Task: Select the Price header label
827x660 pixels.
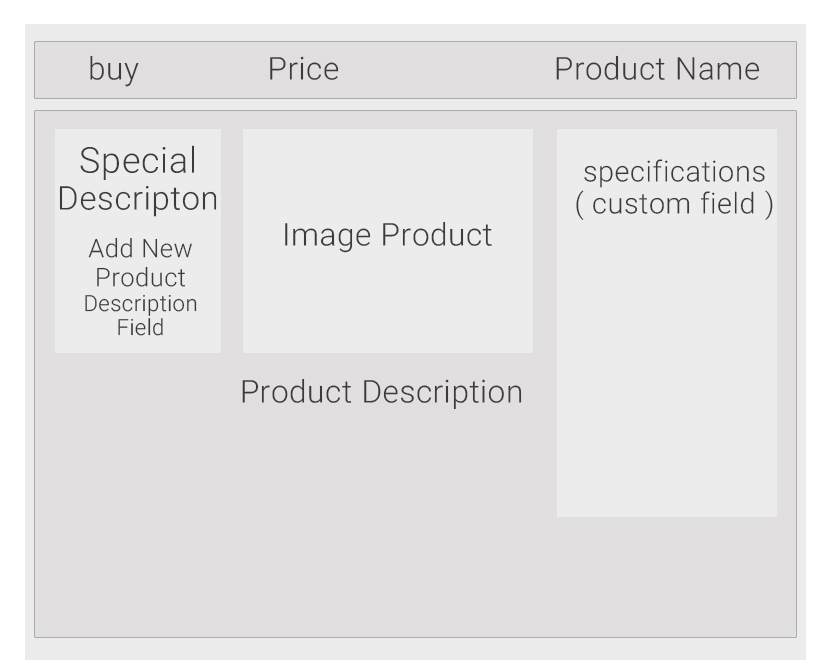Action: click(x=303, y=69)
